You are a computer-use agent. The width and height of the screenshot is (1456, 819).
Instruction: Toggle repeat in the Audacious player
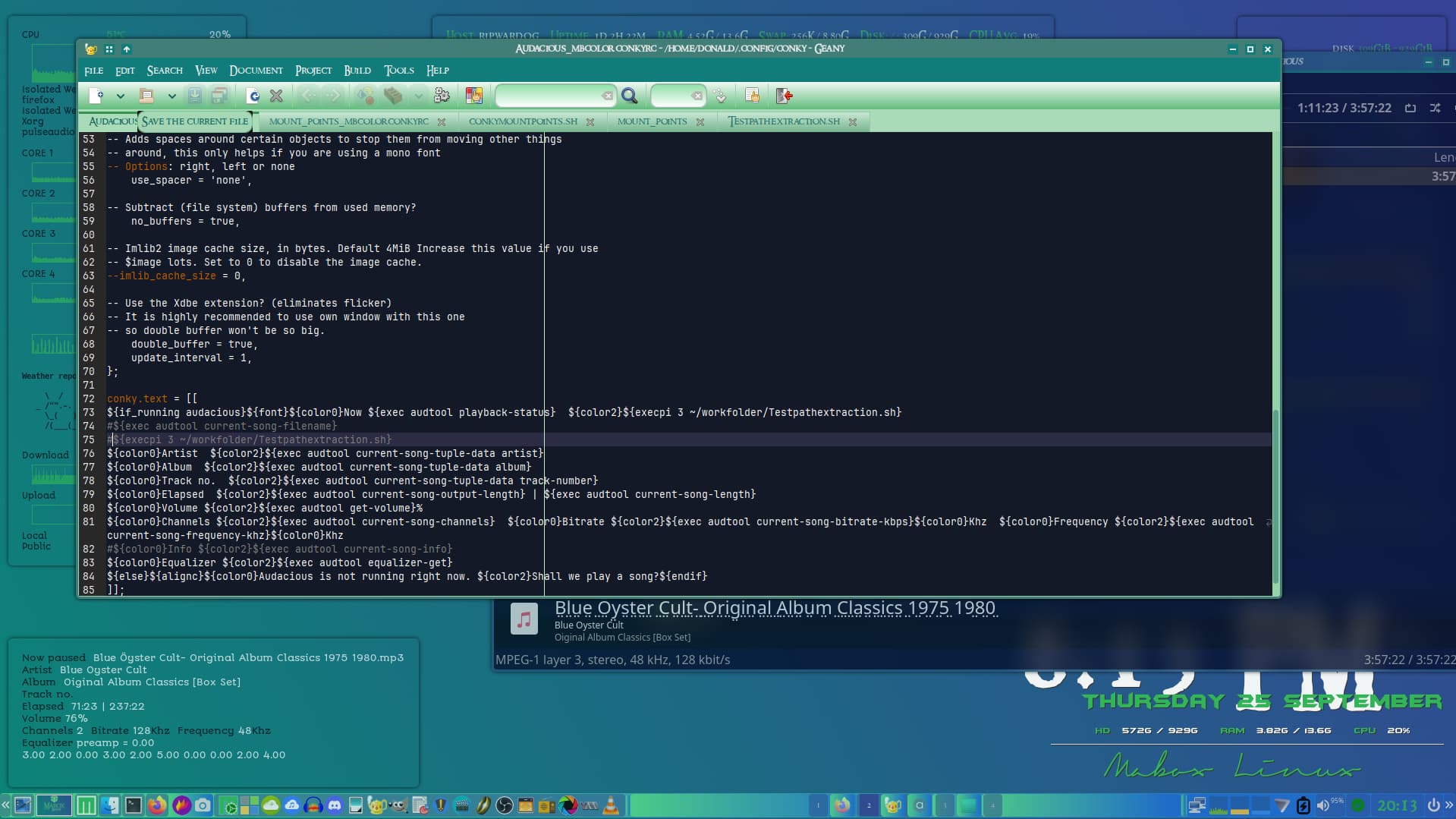1410,108
